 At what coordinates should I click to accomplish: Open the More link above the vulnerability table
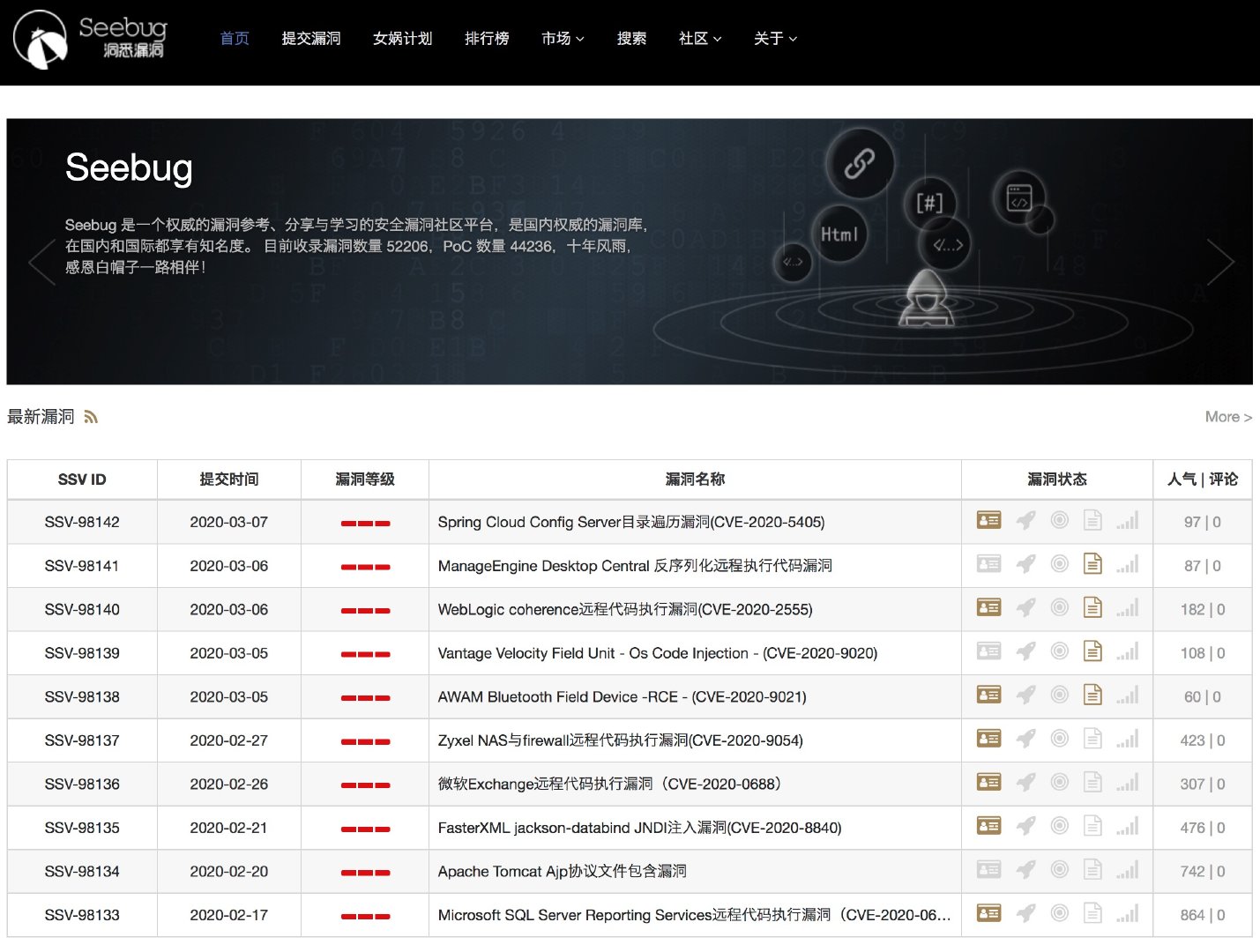pos(1227,416)
